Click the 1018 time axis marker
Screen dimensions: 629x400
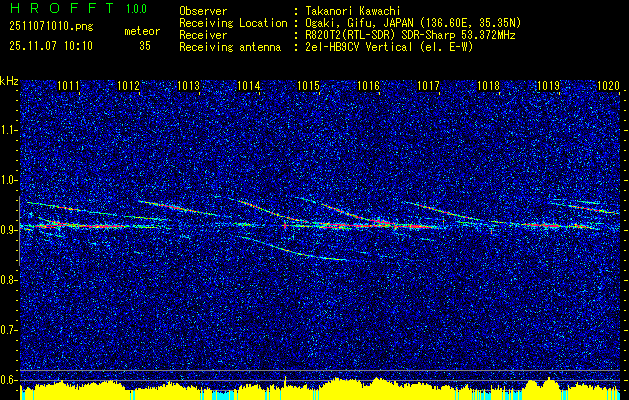click(x=489, y=85)
